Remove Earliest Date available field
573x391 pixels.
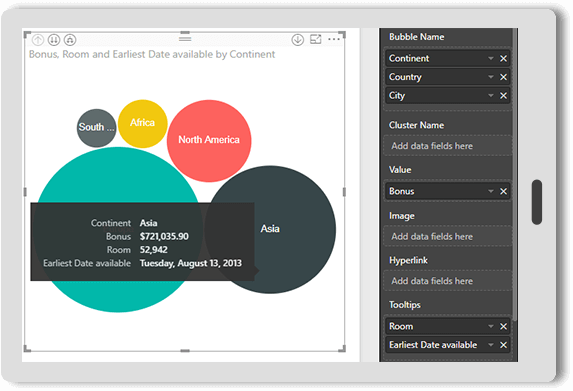click(504, 345)
